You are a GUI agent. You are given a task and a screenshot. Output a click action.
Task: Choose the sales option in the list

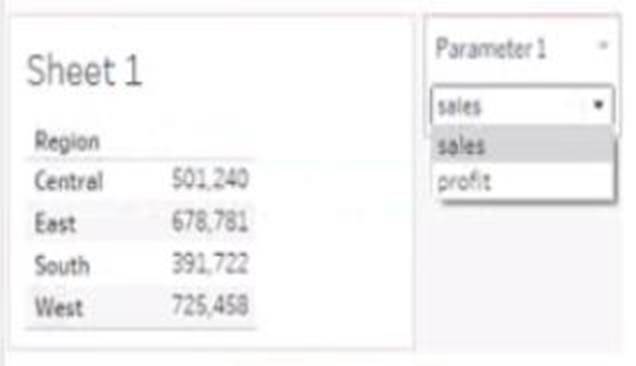click(522, 144)
